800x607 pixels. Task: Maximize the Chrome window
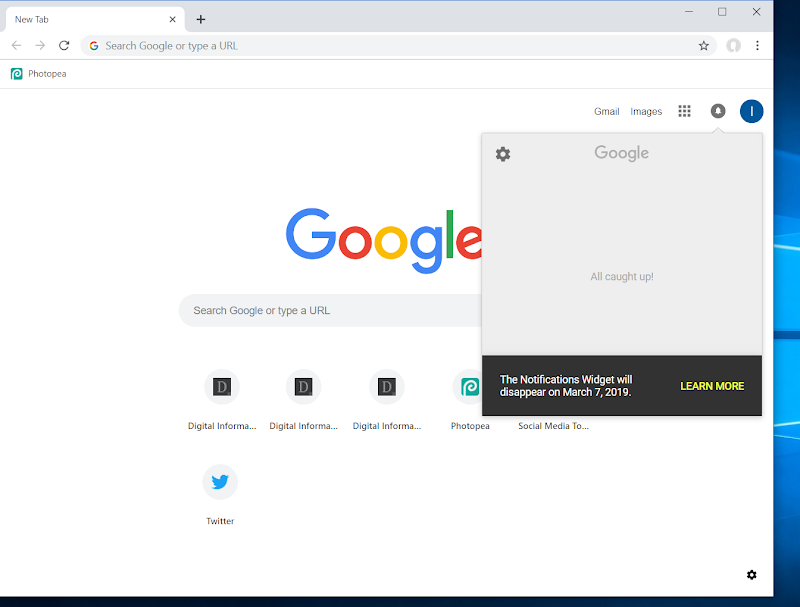point(722,12)
